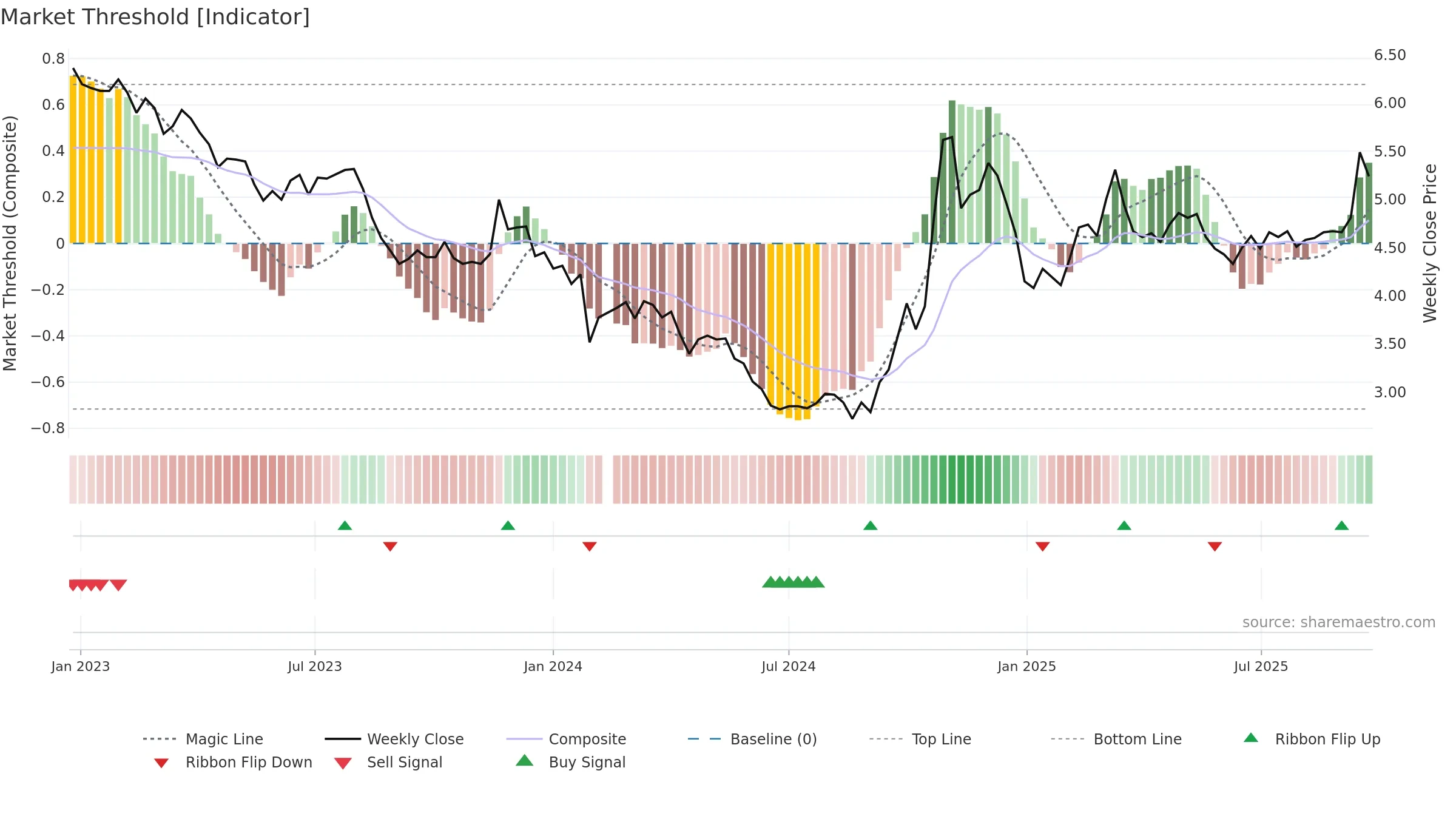Select the Ribbon Flip Down marker just after Jan 2024
Image resolution: width=1456 pixels, height=819 pixels.
[589, 547]
